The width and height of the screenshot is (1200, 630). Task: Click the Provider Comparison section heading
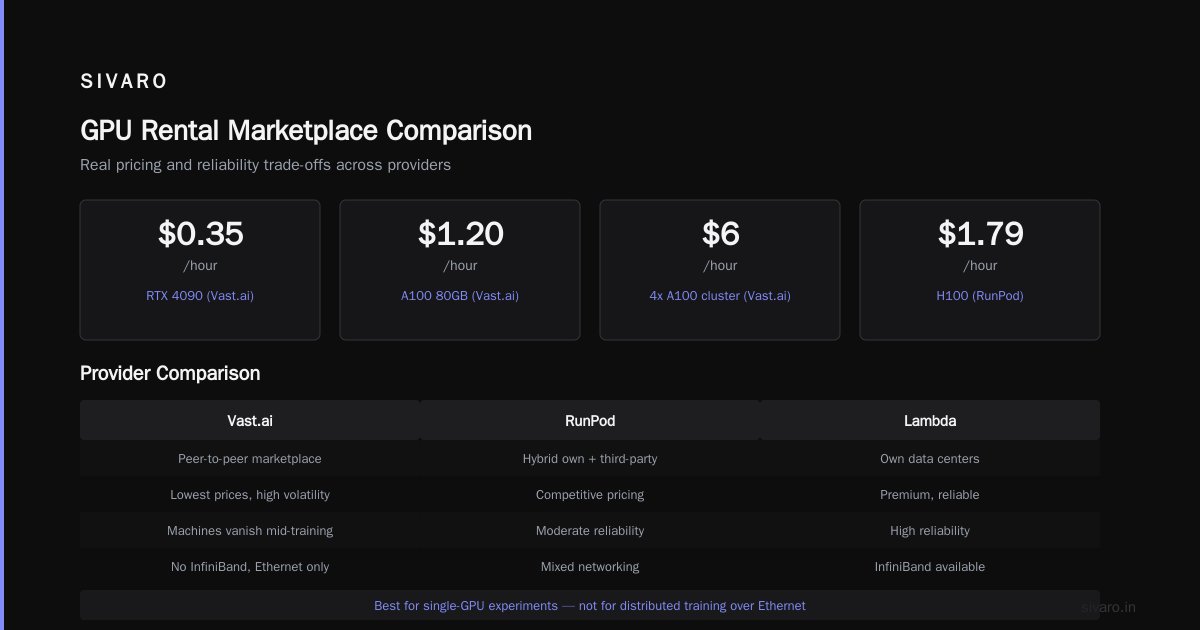pyautogui.click(x=170, y=373)
